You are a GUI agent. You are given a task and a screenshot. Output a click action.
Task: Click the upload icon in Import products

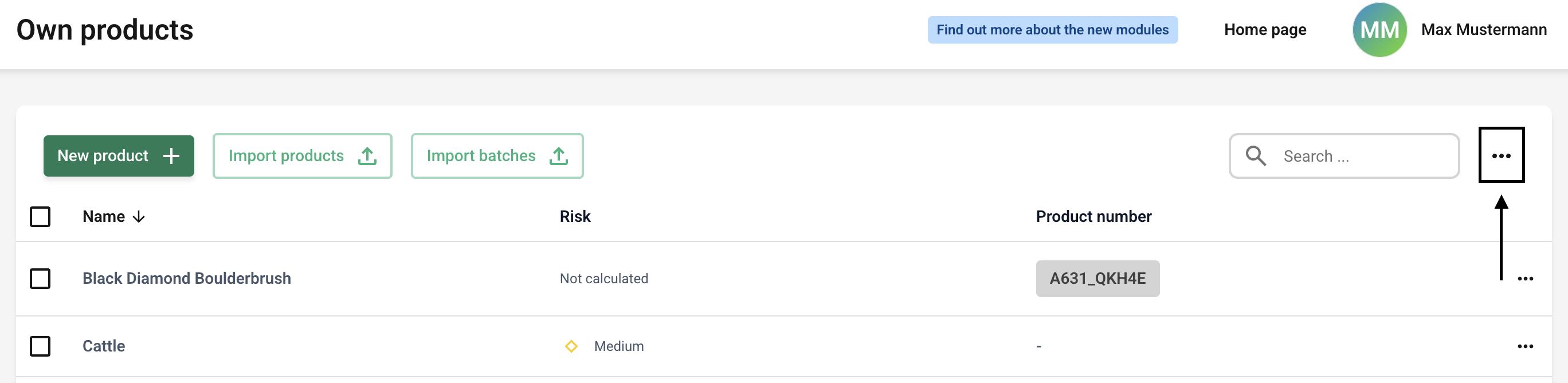coord(367,156)
